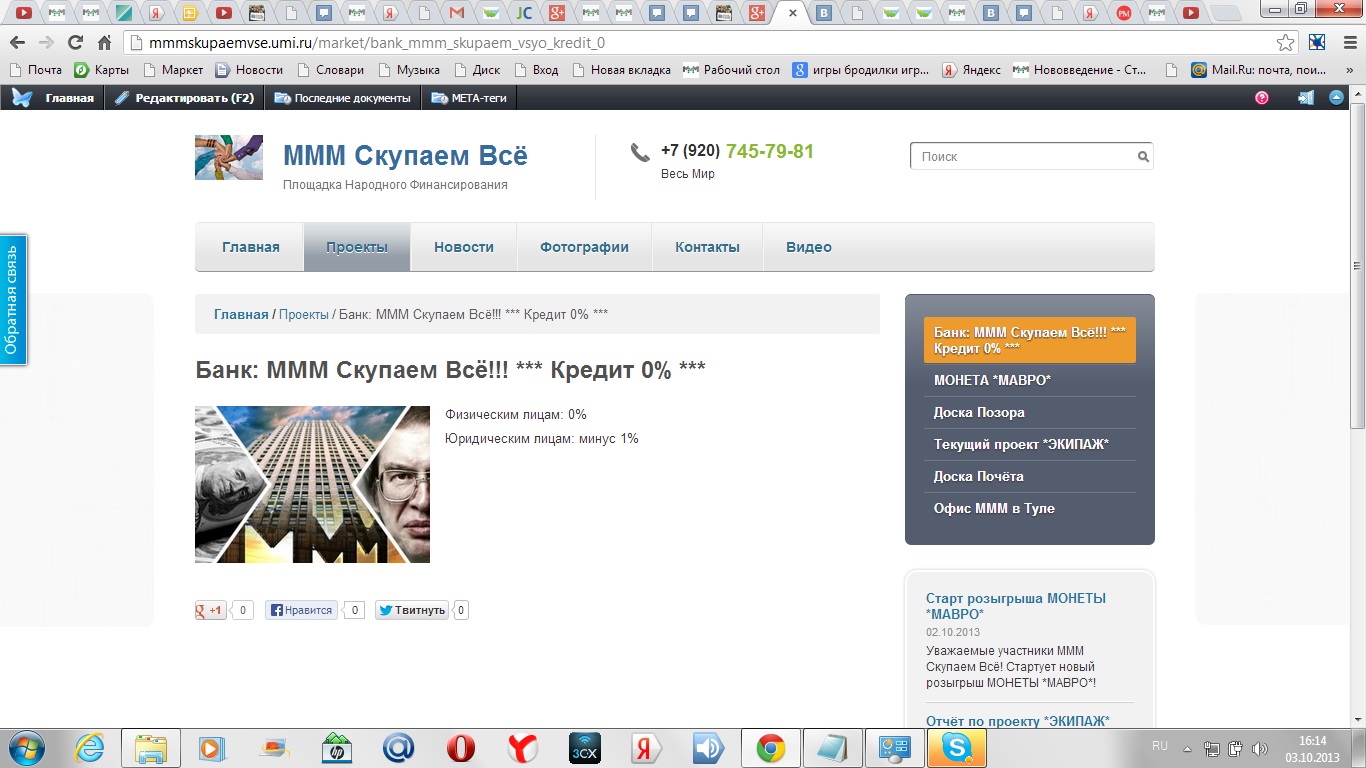Viewport: 1366px width, 768px height.
Task: Go to browser home page icon
Action: click(x=104, y=43)
